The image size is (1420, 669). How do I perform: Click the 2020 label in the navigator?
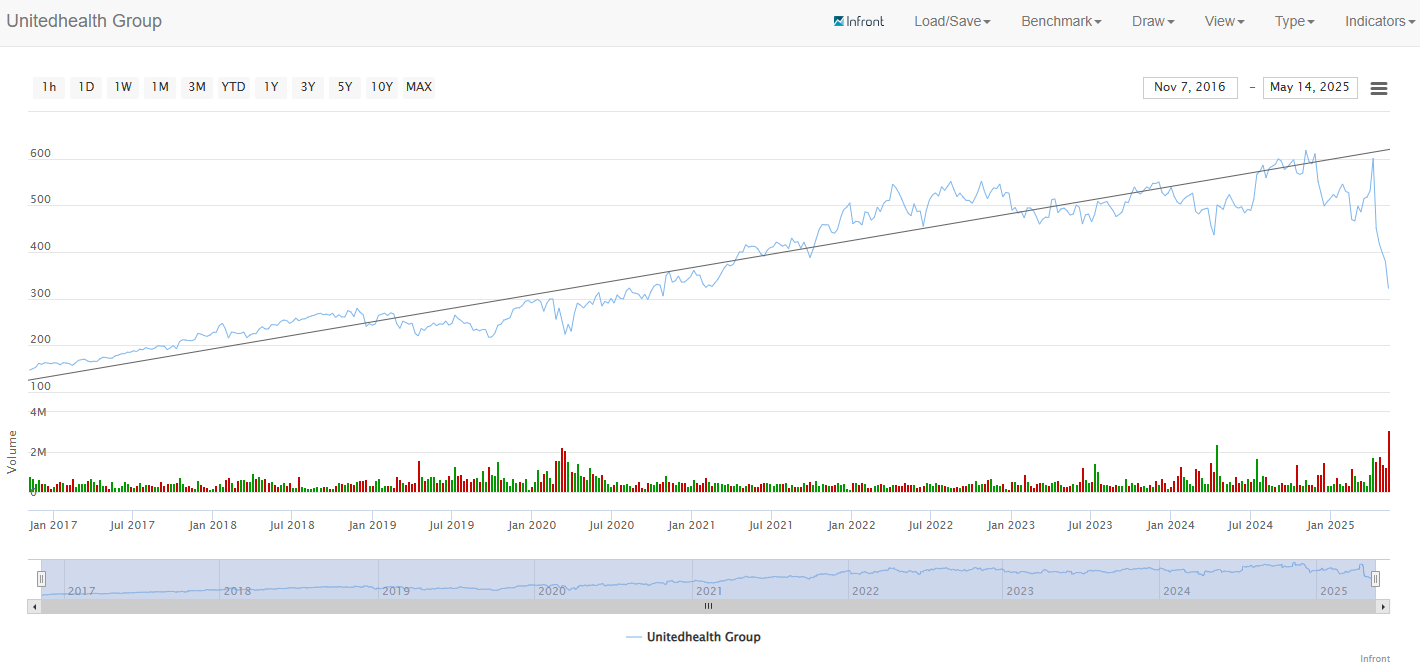[x=552, y=591]
